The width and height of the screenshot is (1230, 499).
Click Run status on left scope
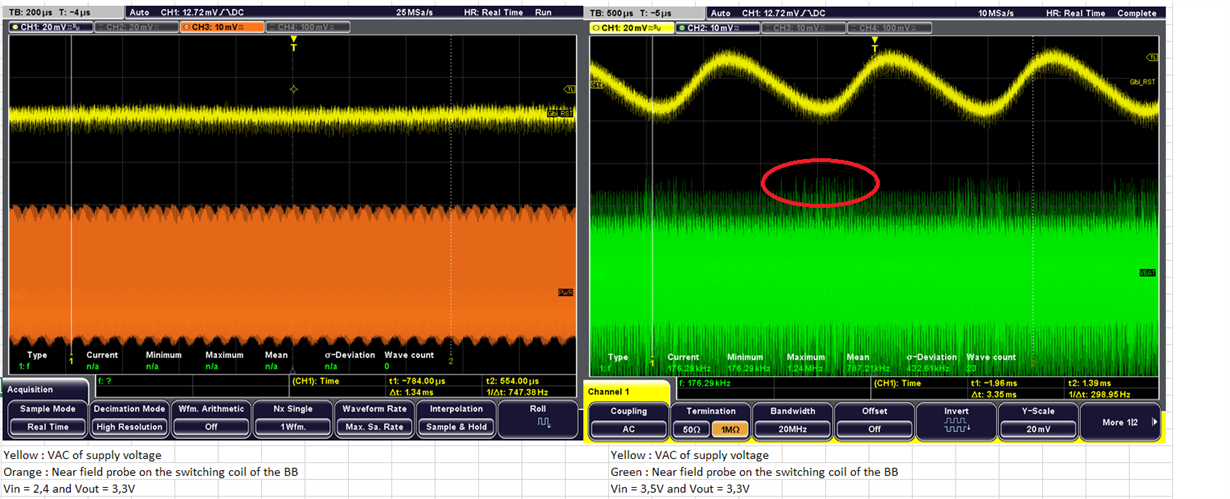coord(544,13)
